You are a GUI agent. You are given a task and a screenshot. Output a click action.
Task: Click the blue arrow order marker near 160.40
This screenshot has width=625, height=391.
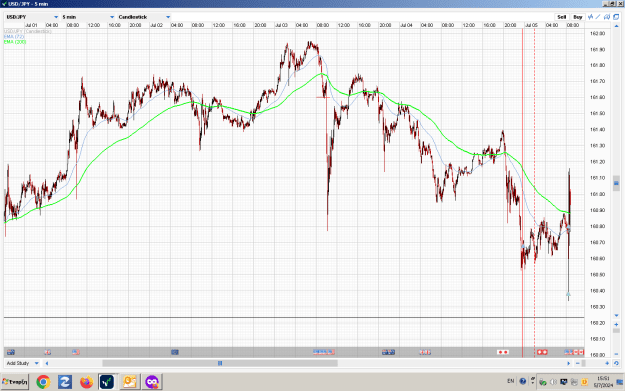(x=568, y=295)
